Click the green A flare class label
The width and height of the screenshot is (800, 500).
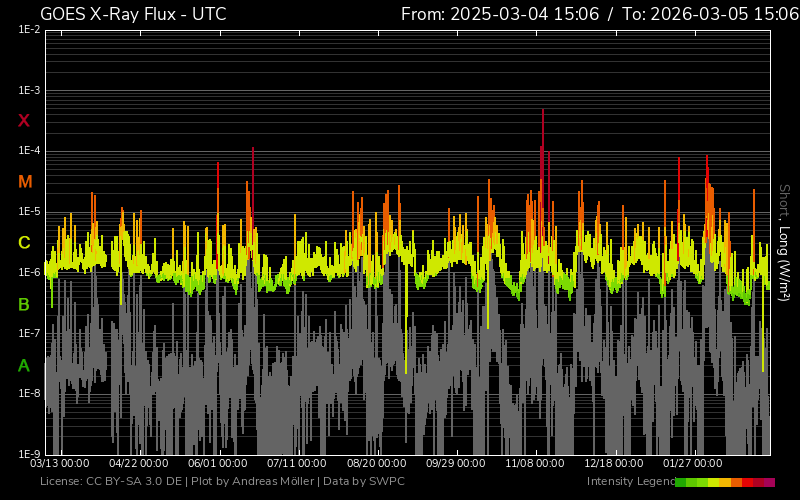(x=24, y=366)
